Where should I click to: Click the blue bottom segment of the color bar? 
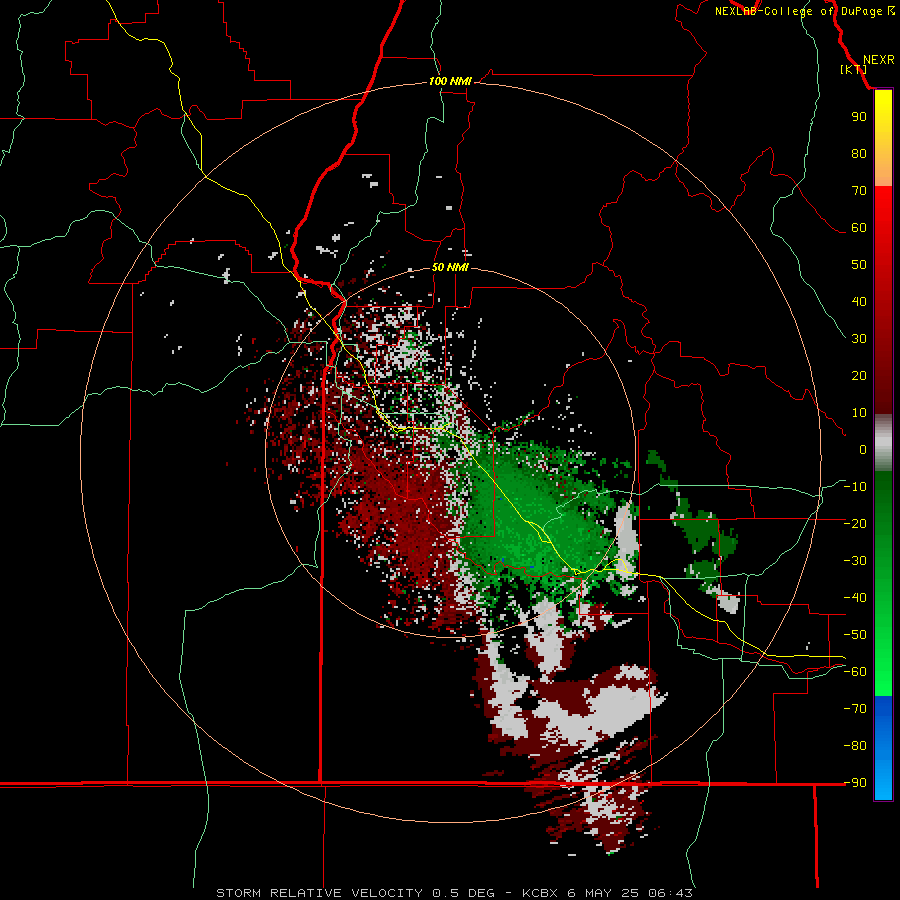(x=883, y=748)
